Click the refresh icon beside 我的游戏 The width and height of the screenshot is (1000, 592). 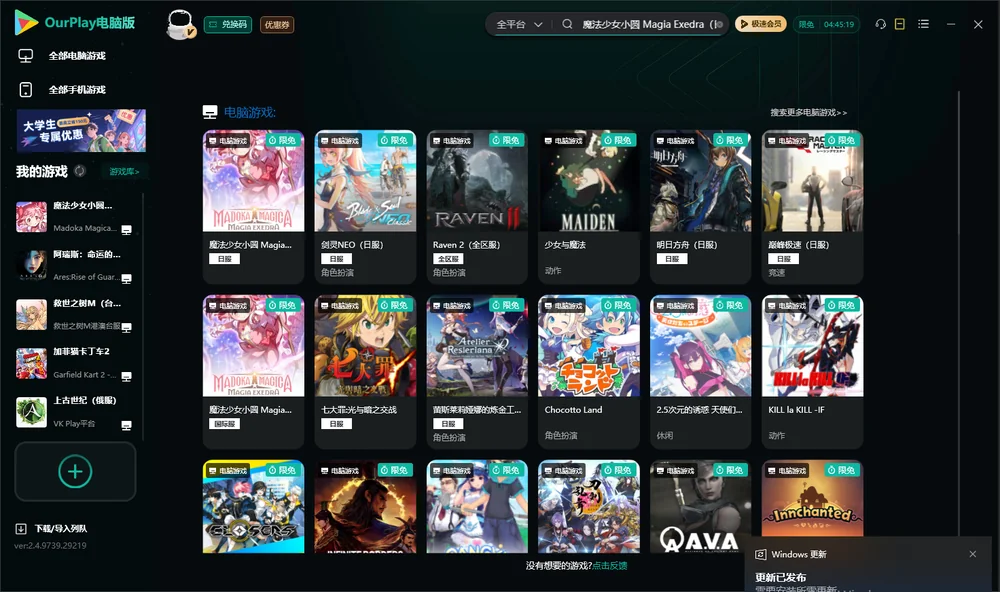[80, 171]
